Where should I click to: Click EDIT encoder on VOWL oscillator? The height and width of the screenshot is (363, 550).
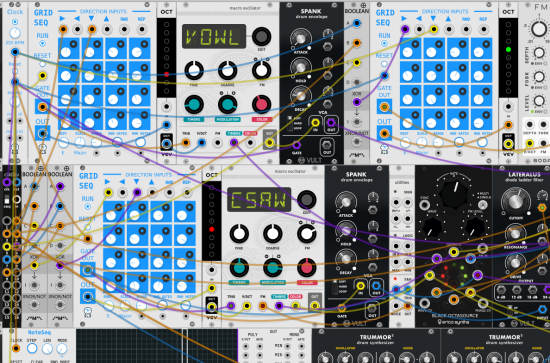[x=261, y=36]
